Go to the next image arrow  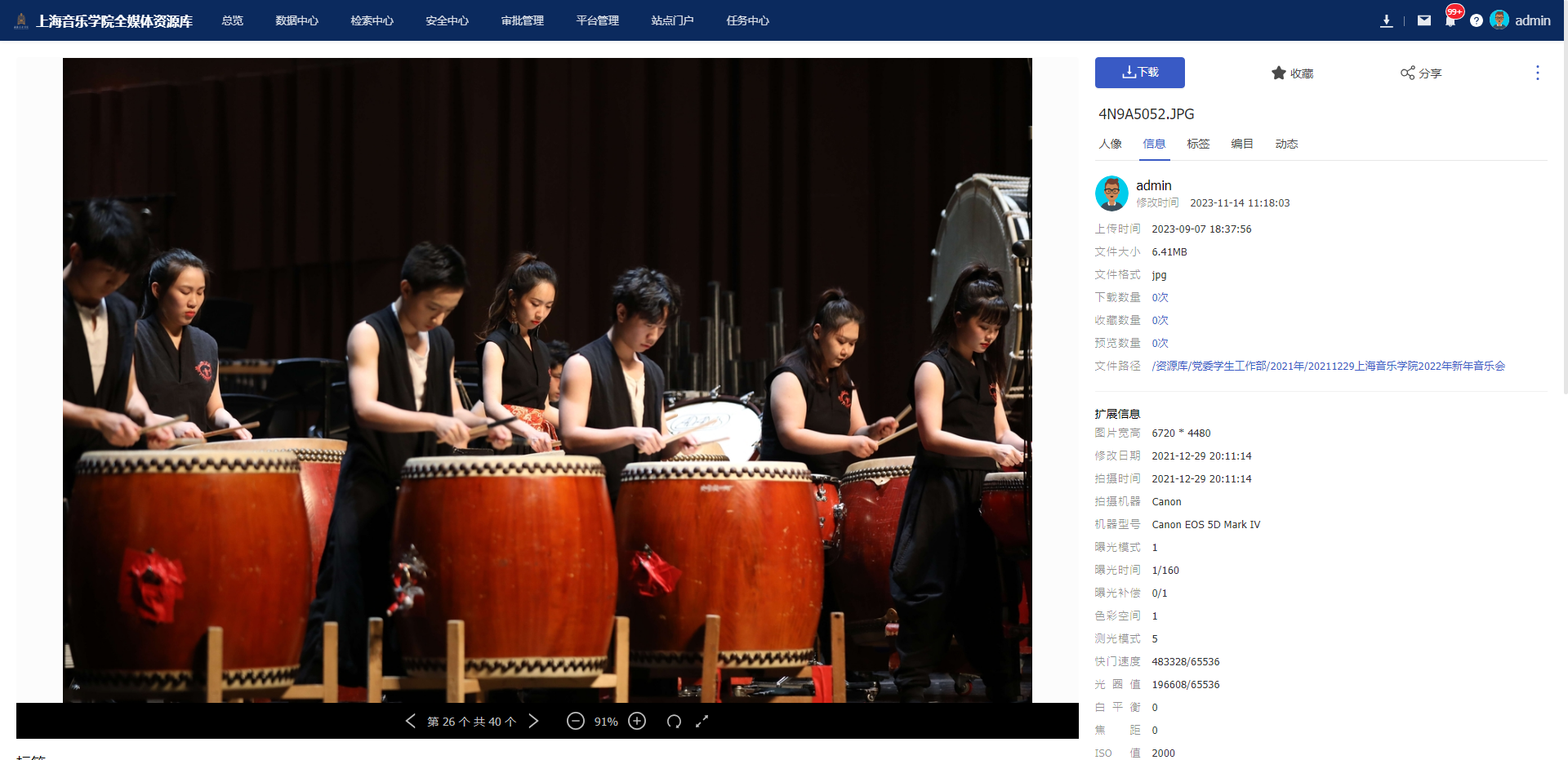pos(533,721)
